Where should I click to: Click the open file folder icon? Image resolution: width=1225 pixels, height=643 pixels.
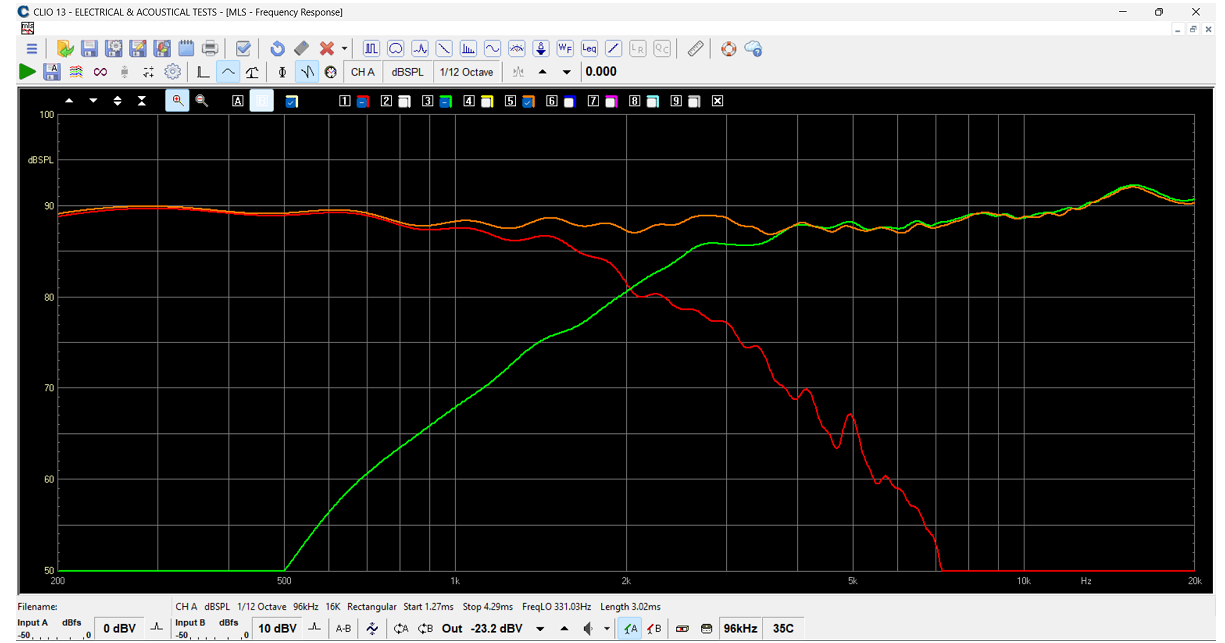tap(65, 48)
